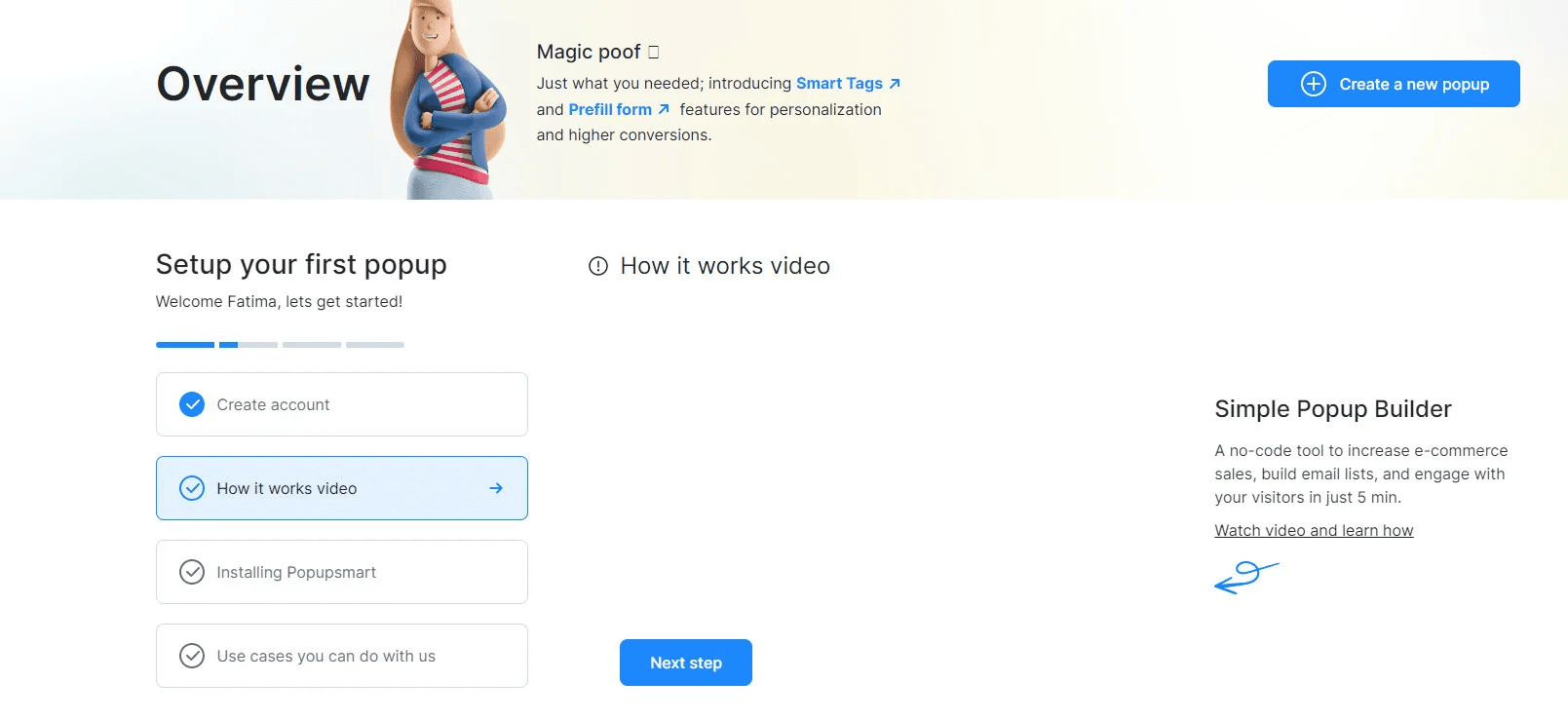
Task: Click the check circle in the How it works video step
Action: pyautogui.click(x=192, y=488)
